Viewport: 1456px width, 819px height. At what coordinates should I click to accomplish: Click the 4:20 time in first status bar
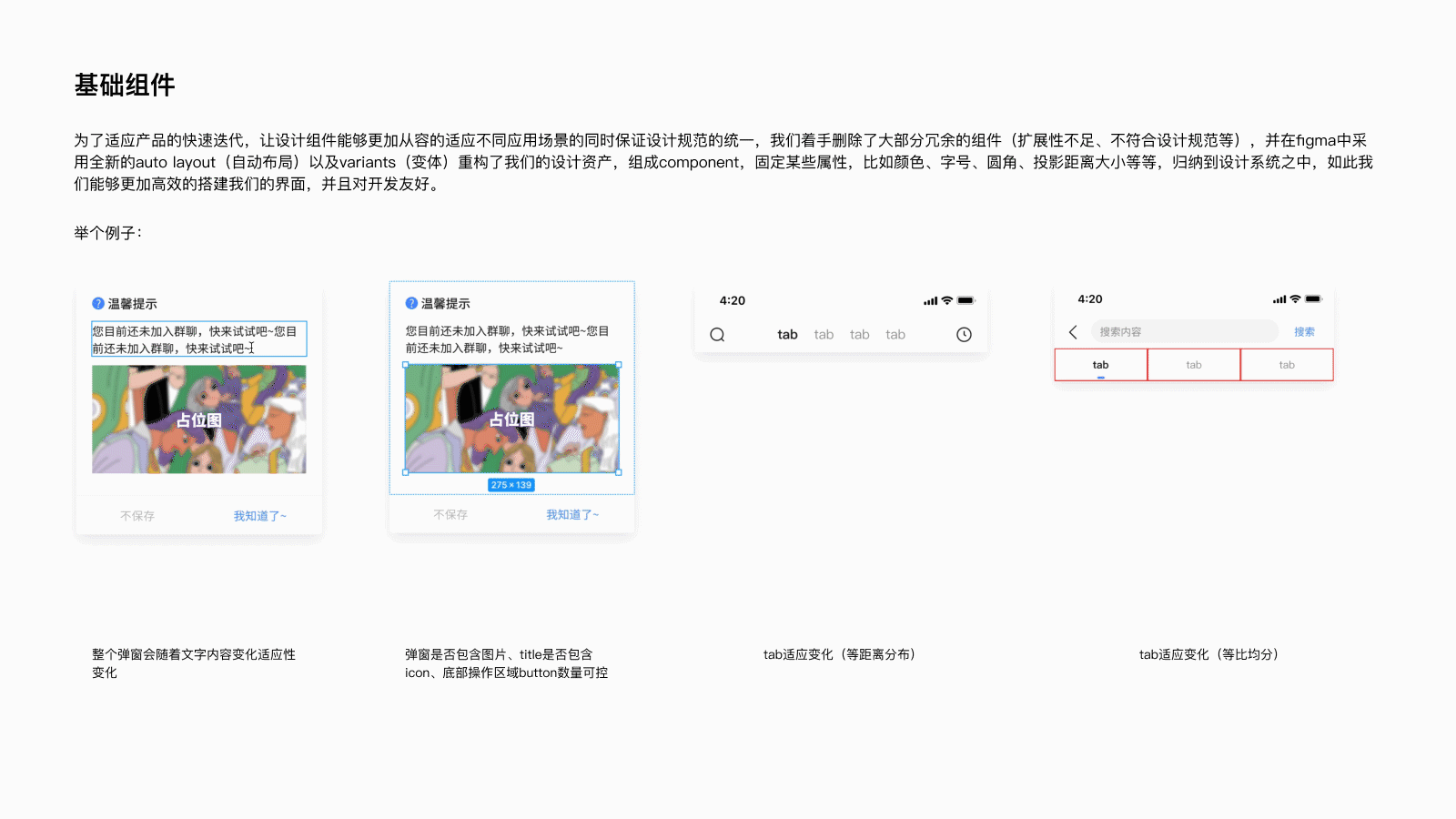[x=733, y=300]
